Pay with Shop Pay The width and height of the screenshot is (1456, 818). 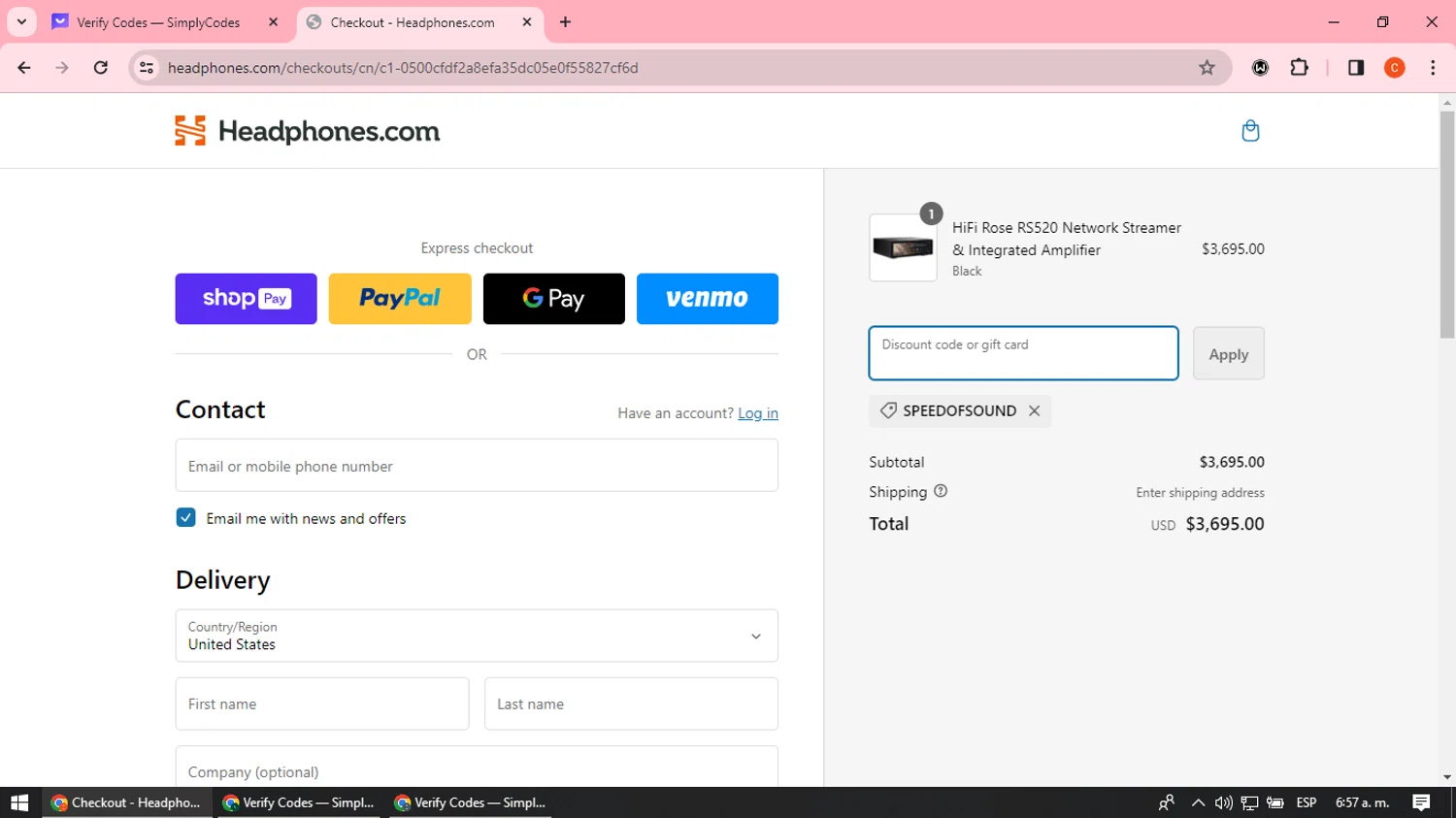point(247,299)
